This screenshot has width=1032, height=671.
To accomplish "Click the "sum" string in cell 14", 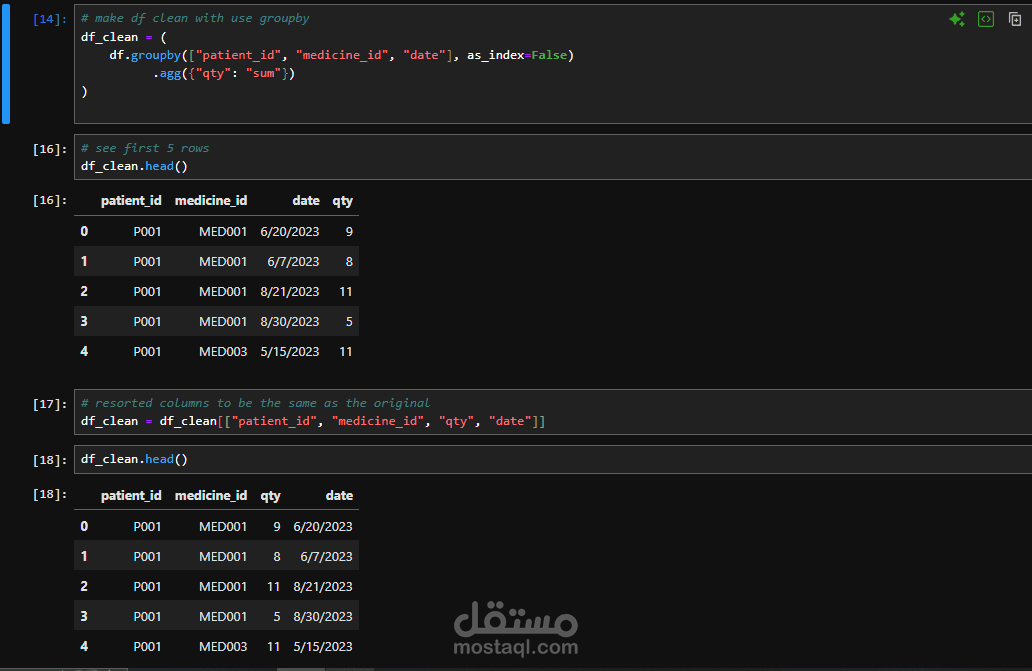I will click(x=263, y=73).
